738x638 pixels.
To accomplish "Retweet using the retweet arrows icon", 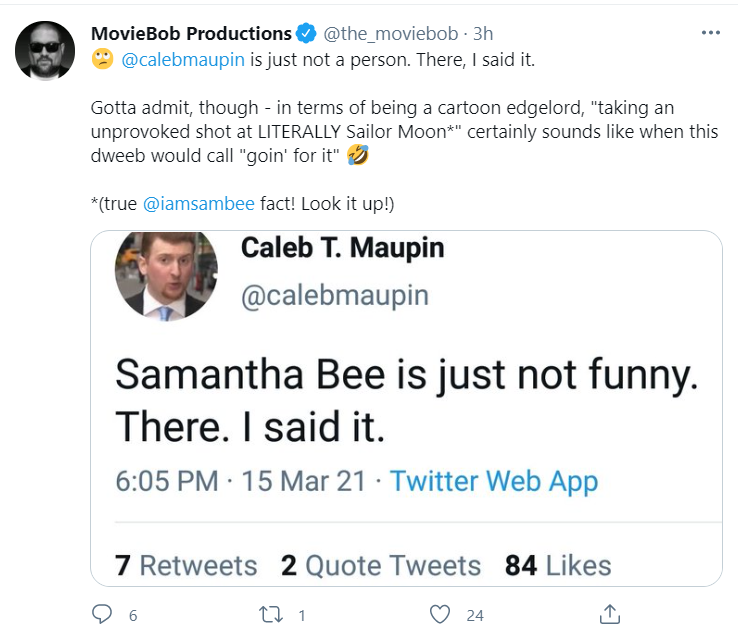I will click(271, 614).
